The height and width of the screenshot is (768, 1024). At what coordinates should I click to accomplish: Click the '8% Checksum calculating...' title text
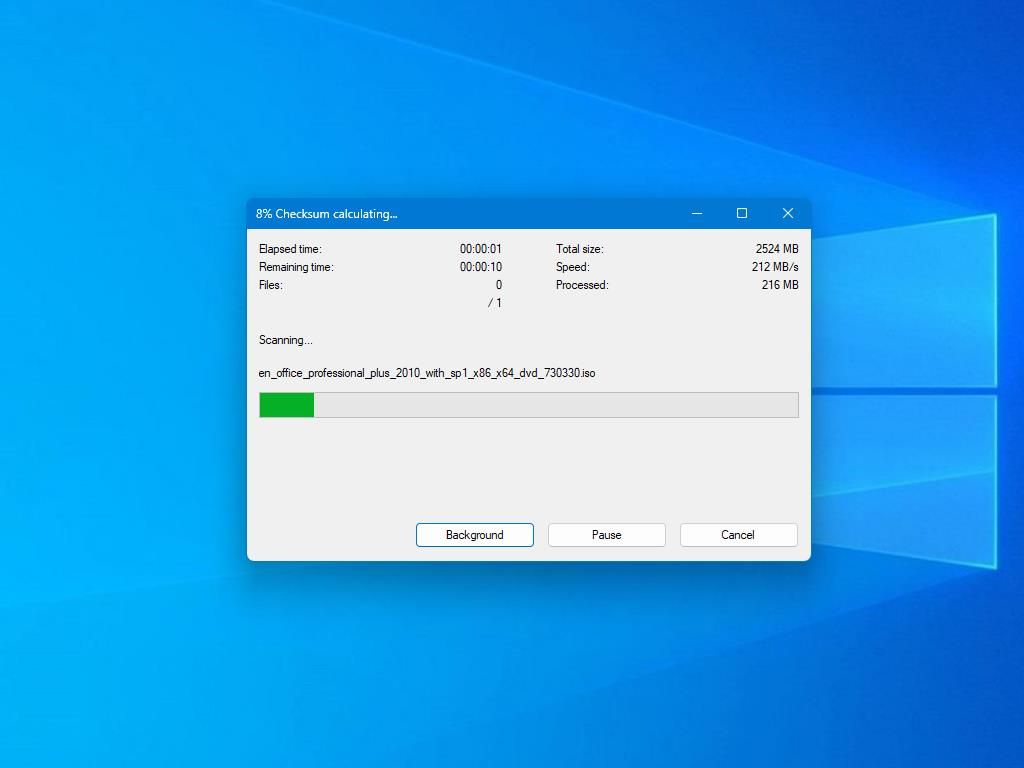[x=326, y=214]
